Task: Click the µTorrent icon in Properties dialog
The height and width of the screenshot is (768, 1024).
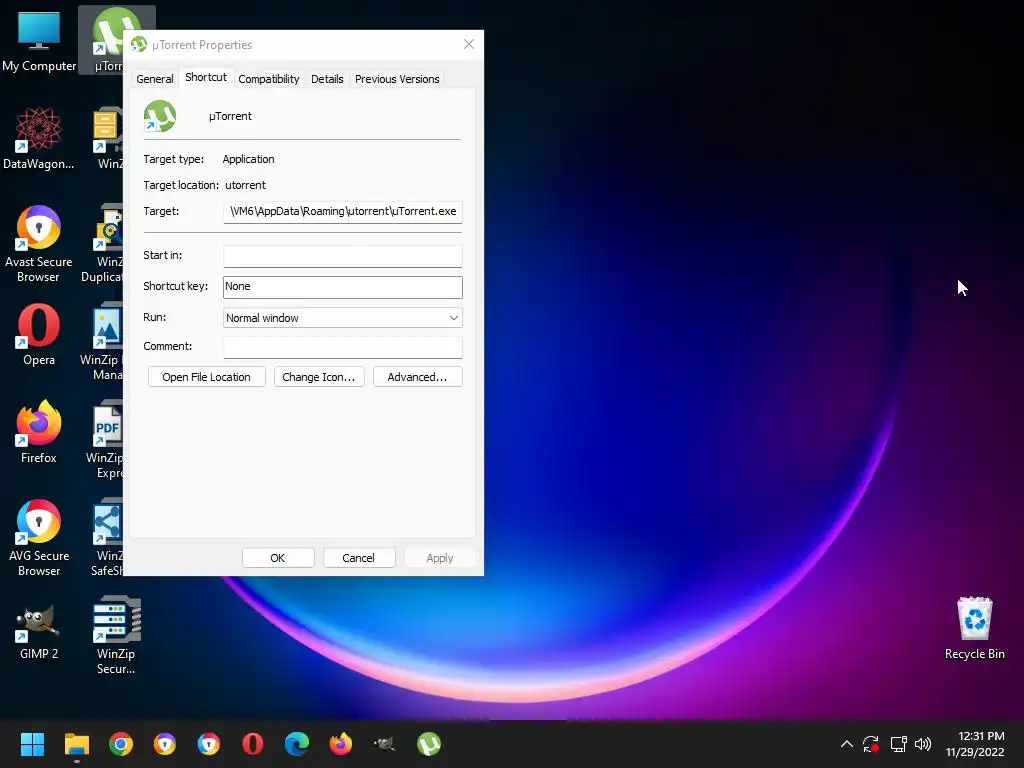Action: pyautogui.click(x=160, y=116)
